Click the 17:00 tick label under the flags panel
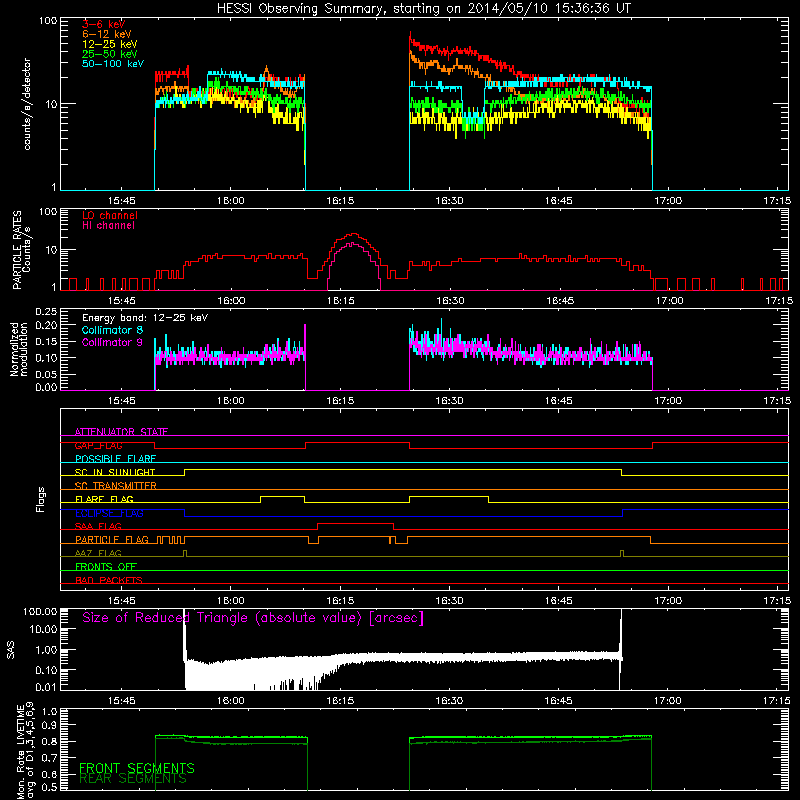This screenshot has height=800, width=800. [x=667, y=601]
